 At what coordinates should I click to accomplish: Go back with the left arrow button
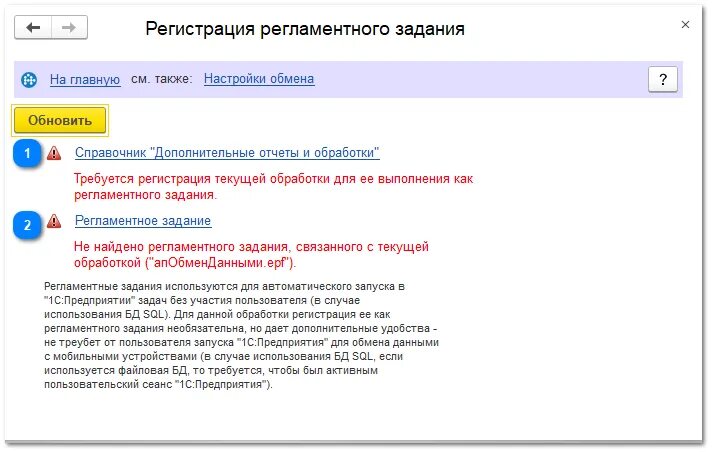coord(33,27)
